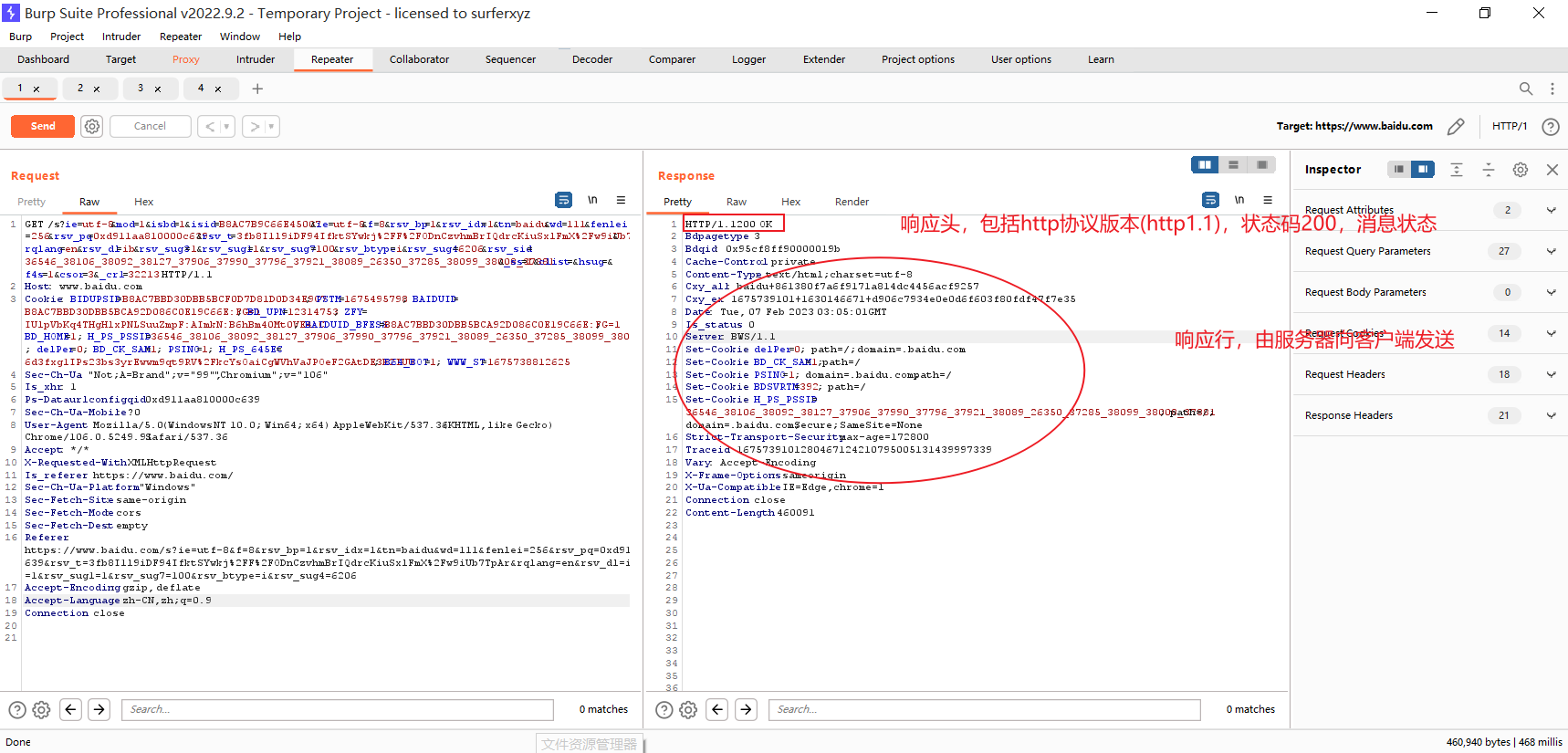
Task: Toggle message wrap icon in Response pane
Action: (1210, 200)
